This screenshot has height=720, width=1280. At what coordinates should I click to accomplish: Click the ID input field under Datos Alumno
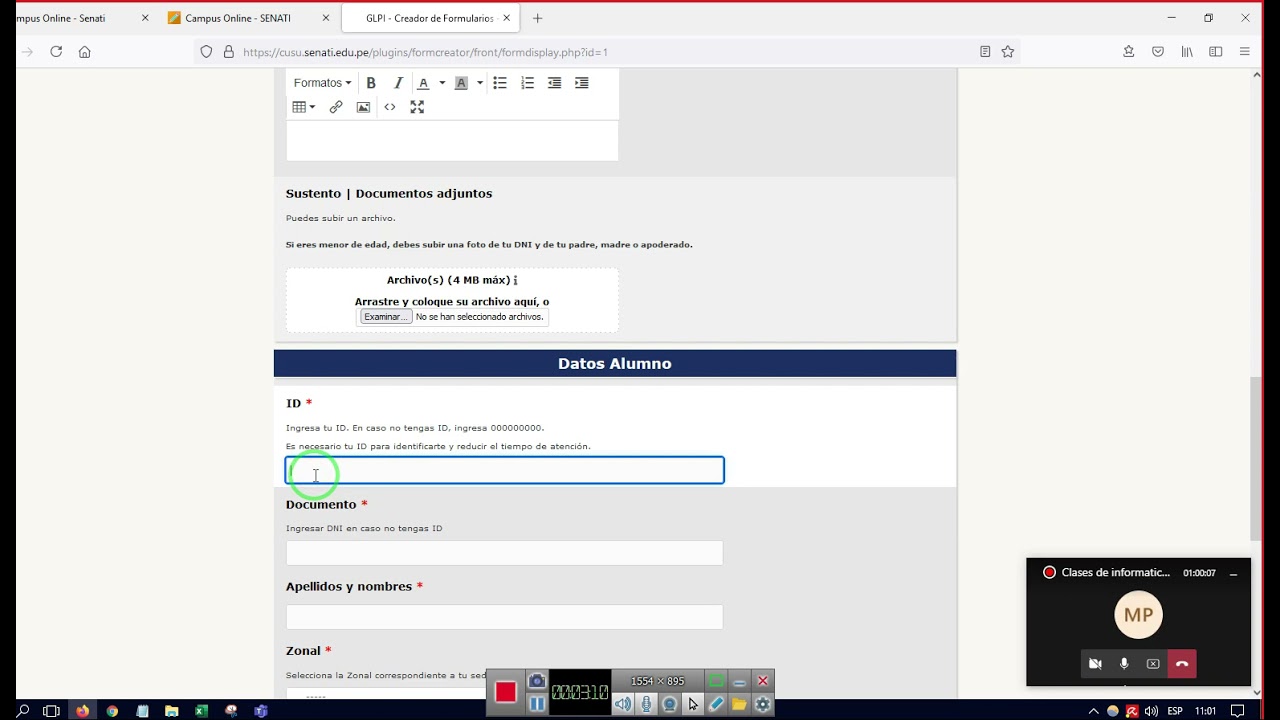tap(504, 470)
